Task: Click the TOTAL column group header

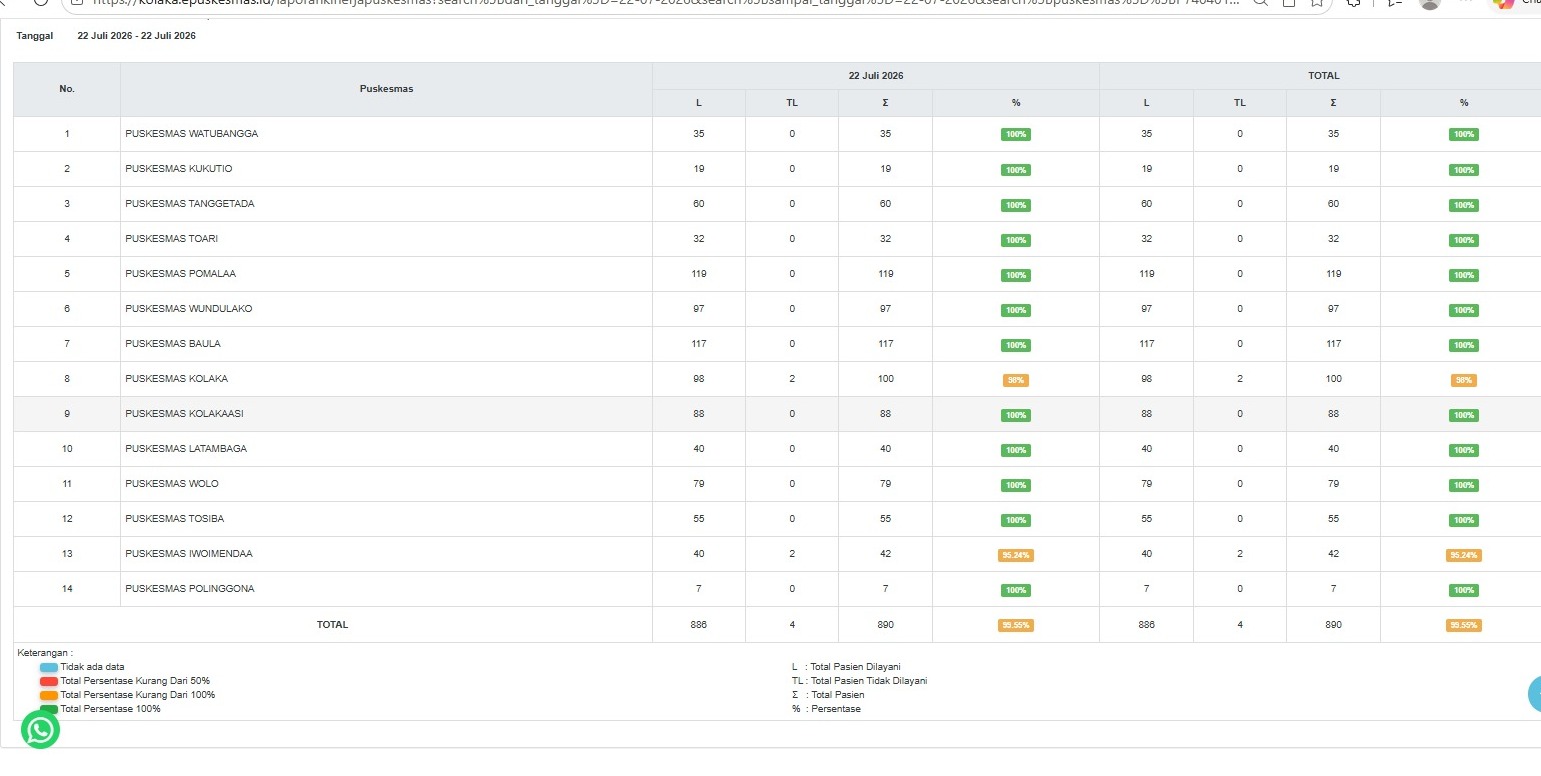Action: pyautogui.click(x=1323, y=76)
